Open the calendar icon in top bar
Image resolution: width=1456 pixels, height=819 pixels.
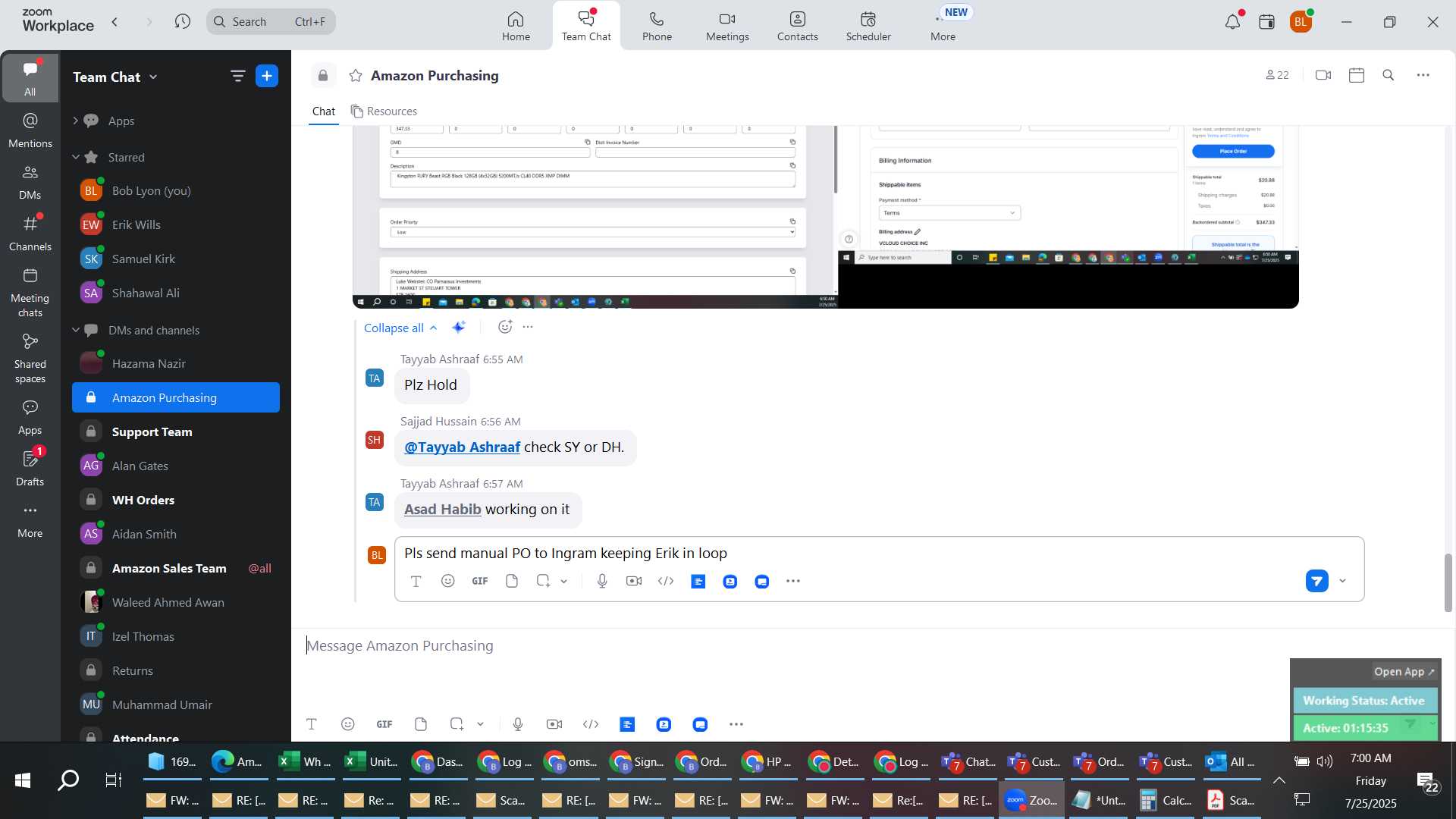point(1266,22)
